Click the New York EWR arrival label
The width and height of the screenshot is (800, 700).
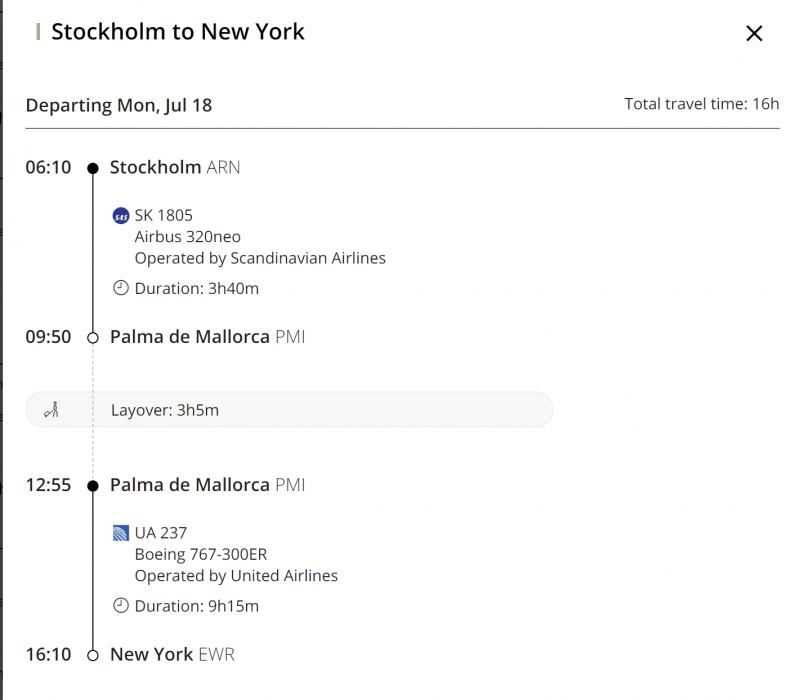pos(172,655)
